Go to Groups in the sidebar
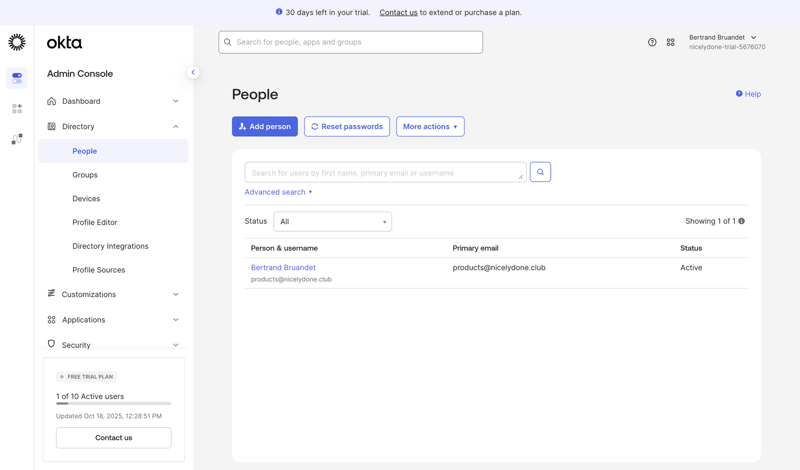 click(85, 175)
